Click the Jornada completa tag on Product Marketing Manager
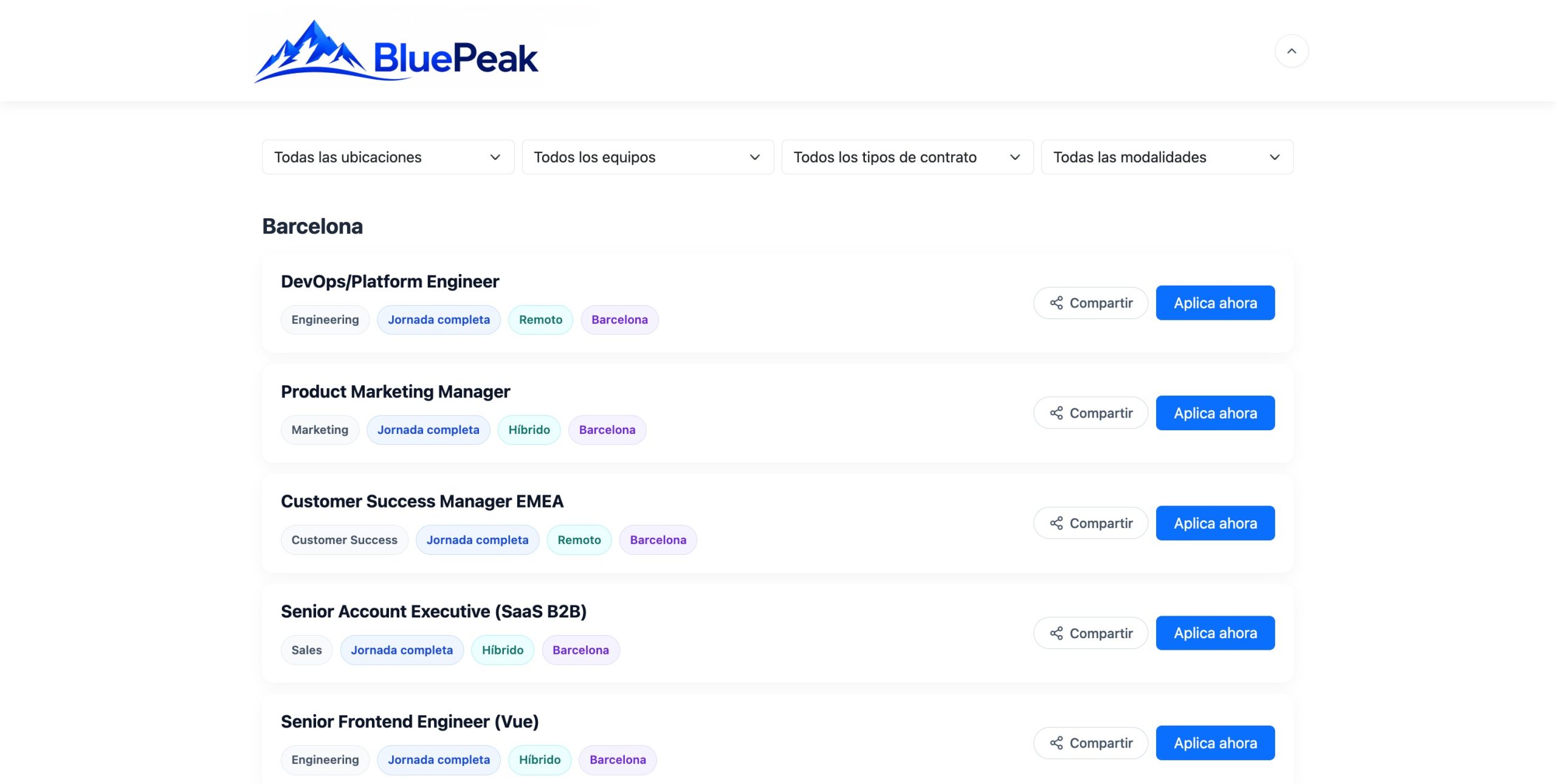Screen dimensions: 1556x784 [428, 430]
